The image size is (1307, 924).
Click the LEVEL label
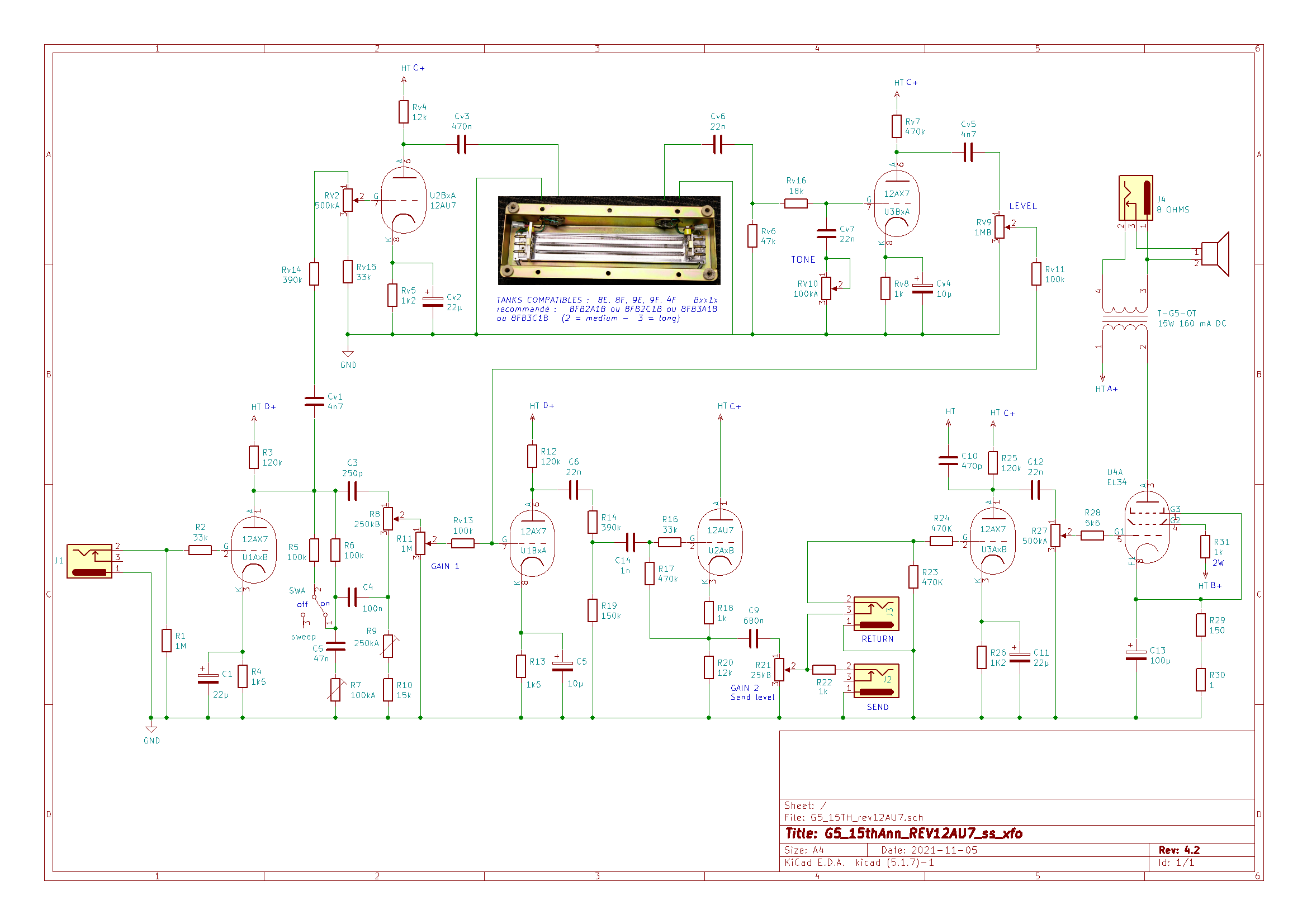[1024, 206]
